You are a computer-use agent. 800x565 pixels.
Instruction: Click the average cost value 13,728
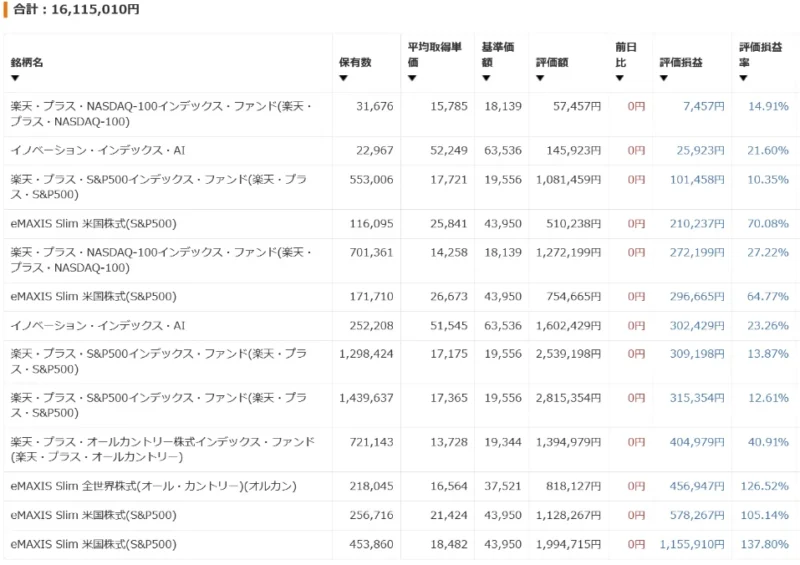click(x=448, y=442)
